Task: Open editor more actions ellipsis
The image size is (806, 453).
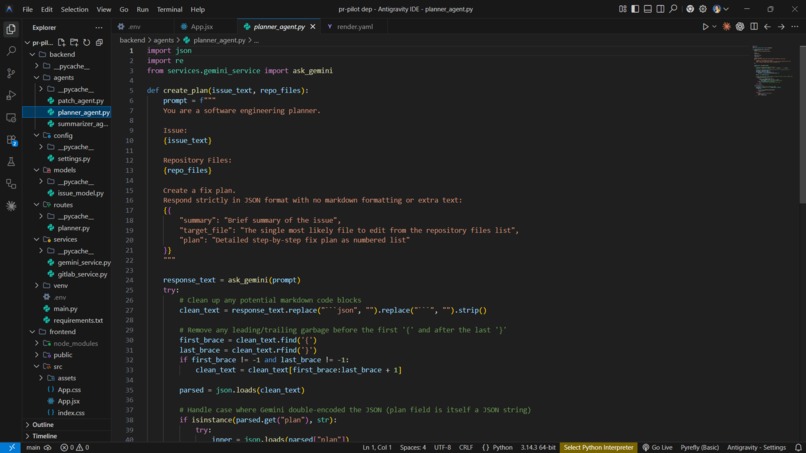Action: (x=795, y=27)
